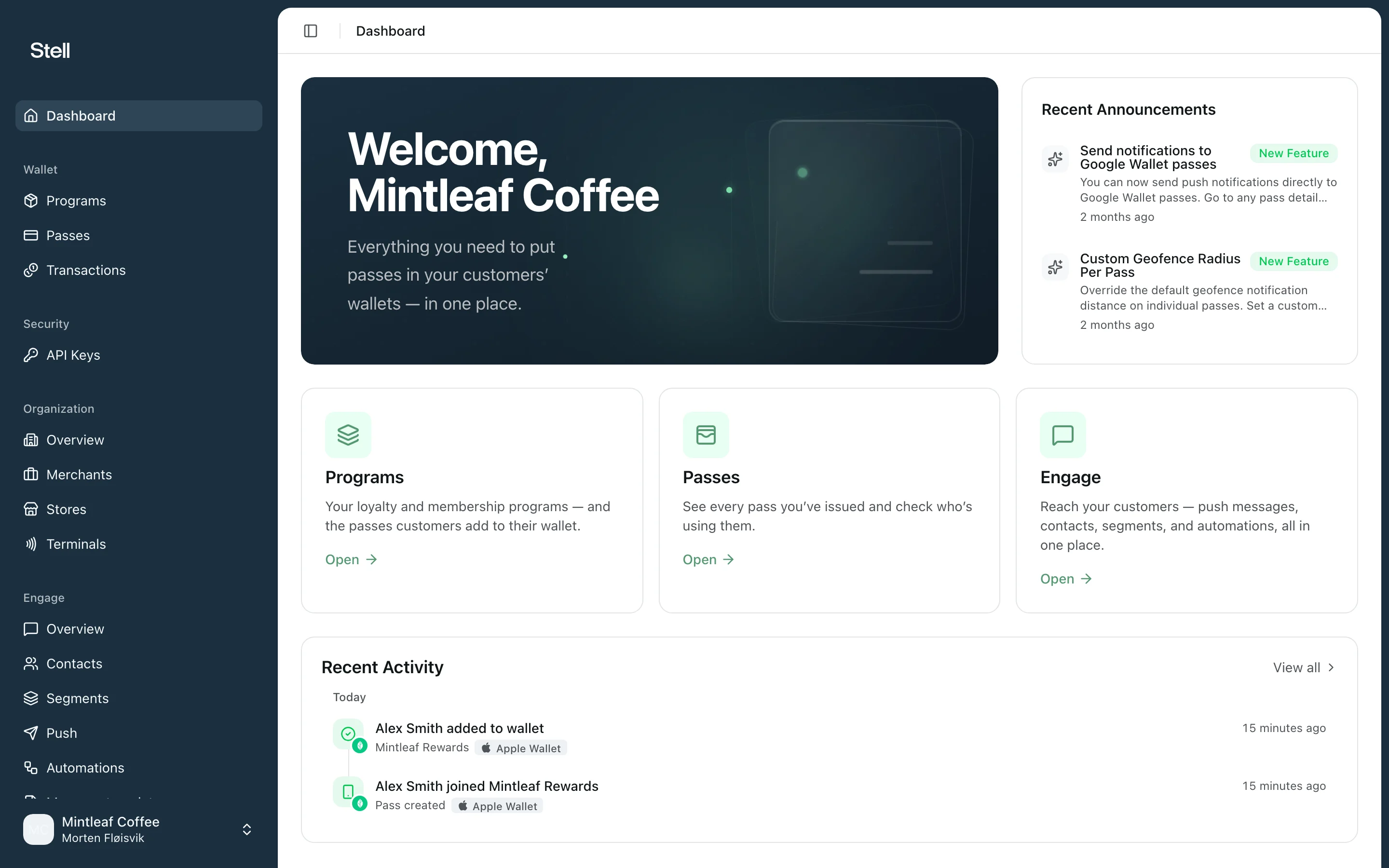Click Morten Fløisvik user name
Viewport: 1389px width, 868px height.
click(103, 838)
